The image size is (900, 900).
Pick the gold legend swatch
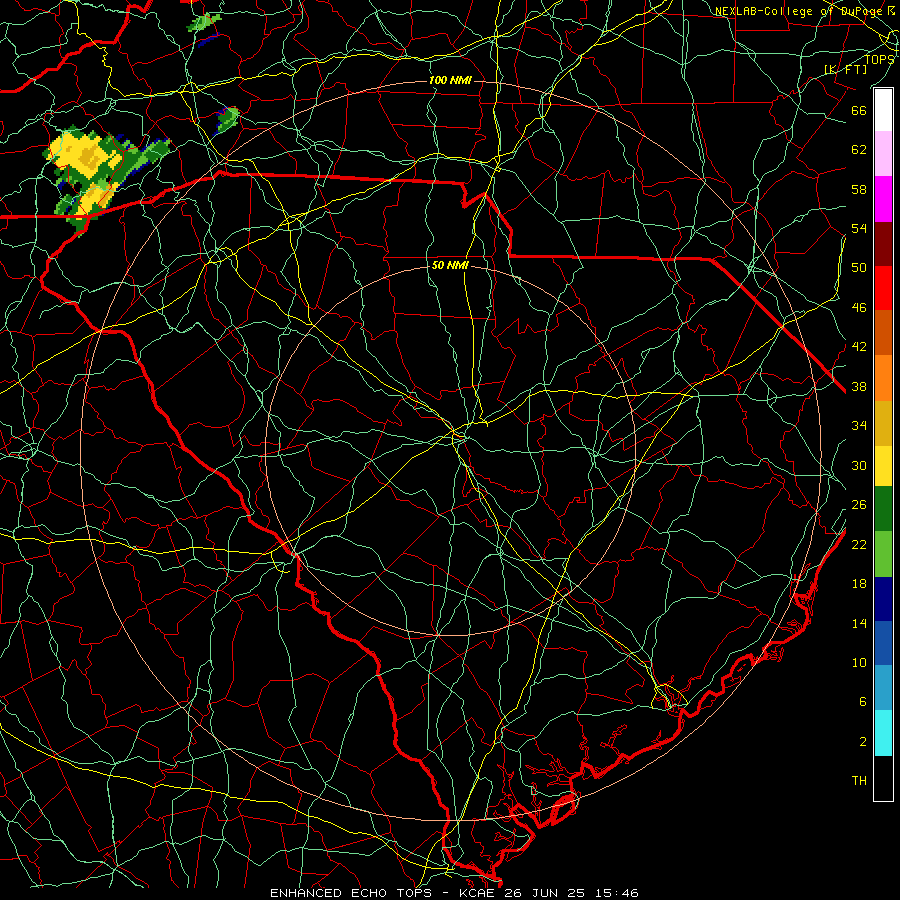tap(883, 422)
